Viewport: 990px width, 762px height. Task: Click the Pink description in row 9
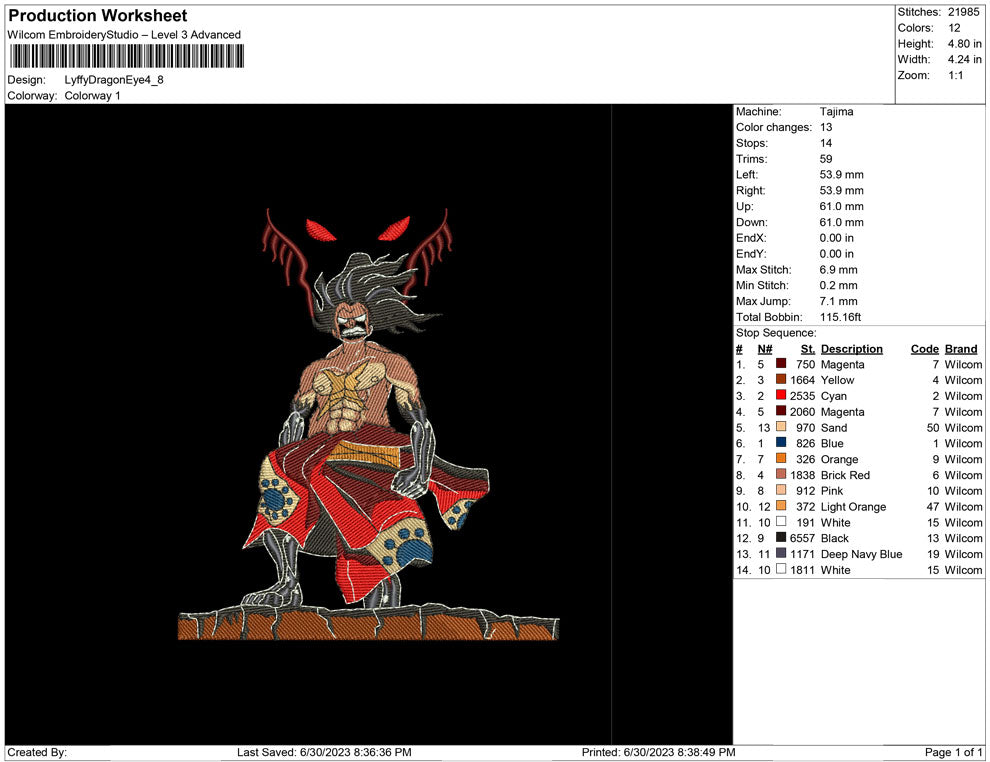click(832, 491)
